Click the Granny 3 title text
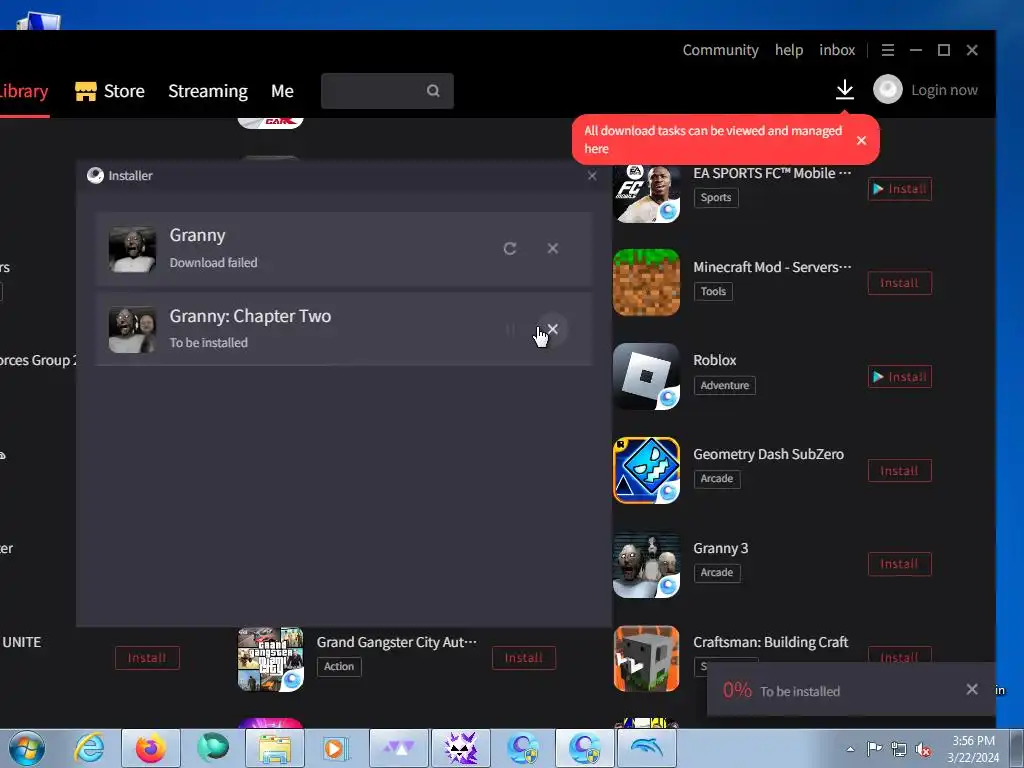Screen dimensions: 1024x768 coord(720,548)
